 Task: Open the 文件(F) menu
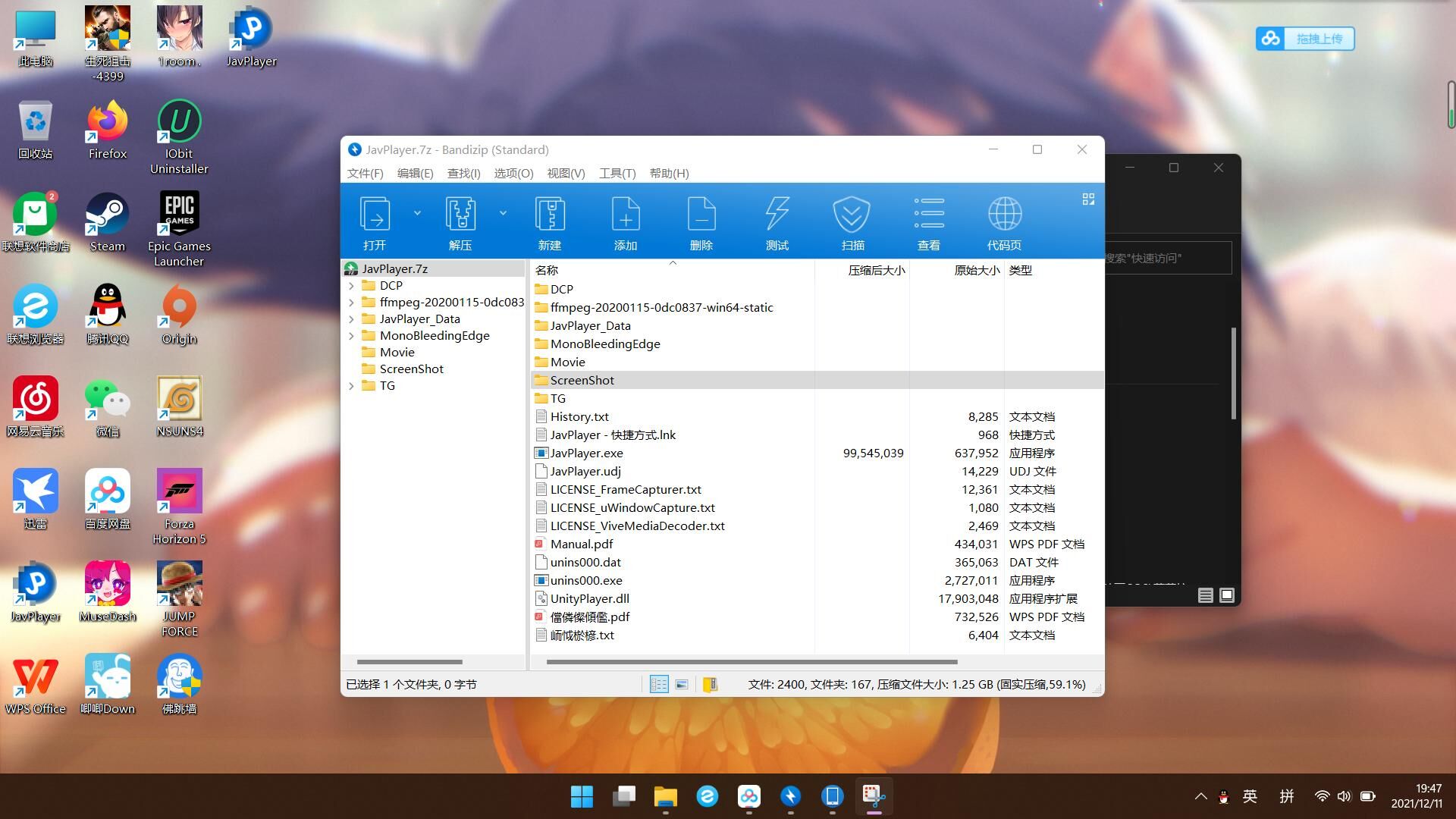click(365, 173)
